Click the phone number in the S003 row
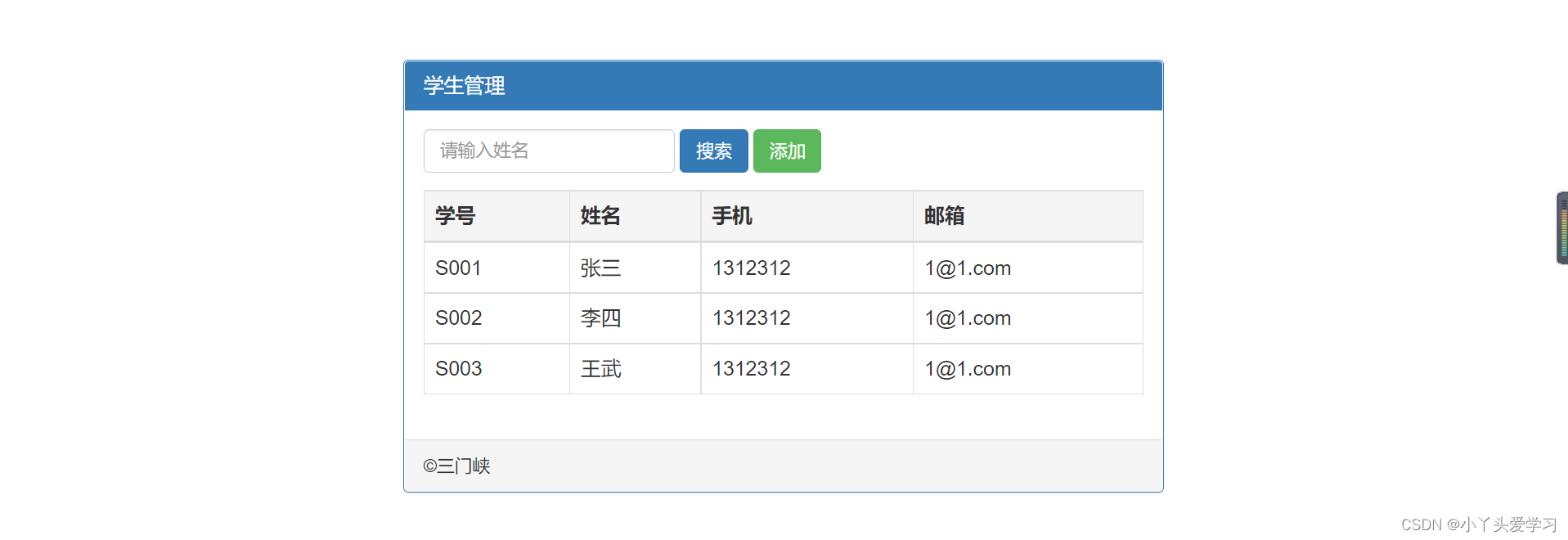 pyautogui.click(x=752, y=369)
